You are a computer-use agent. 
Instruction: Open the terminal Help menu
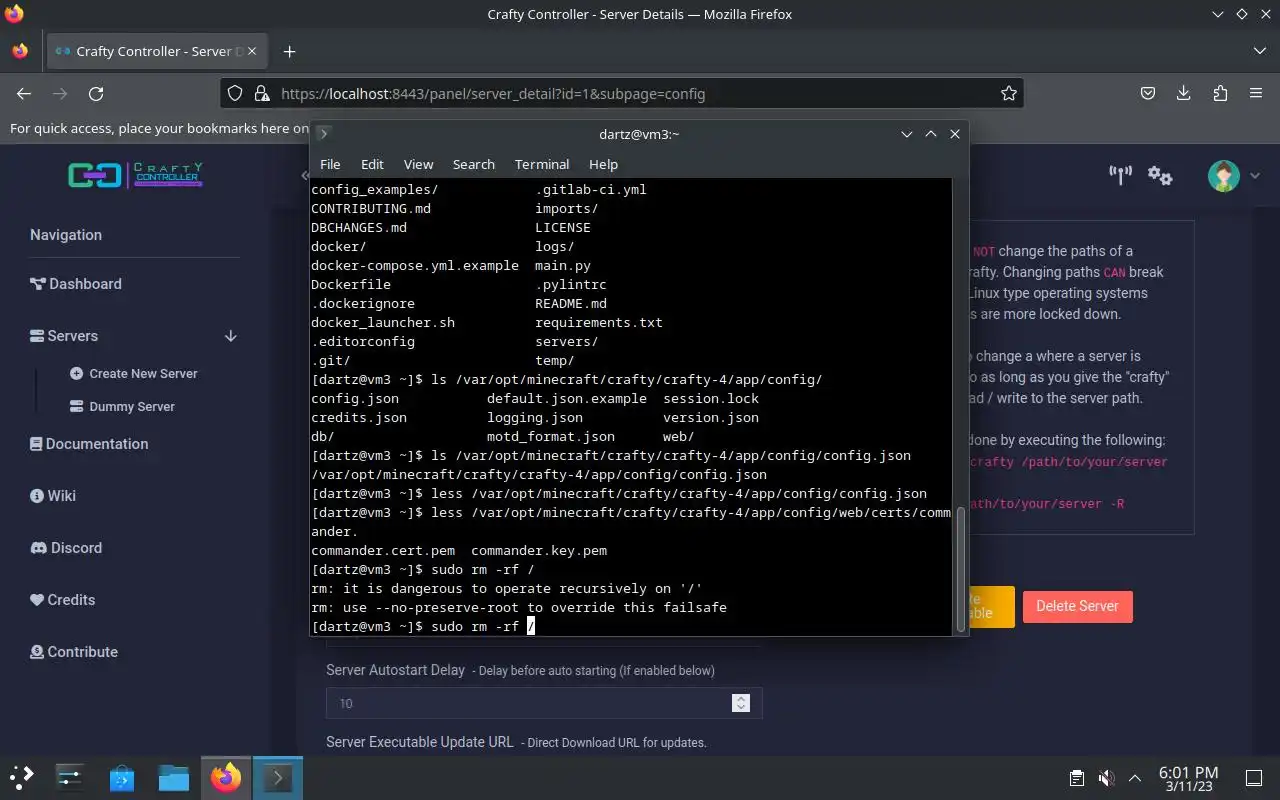603,164
